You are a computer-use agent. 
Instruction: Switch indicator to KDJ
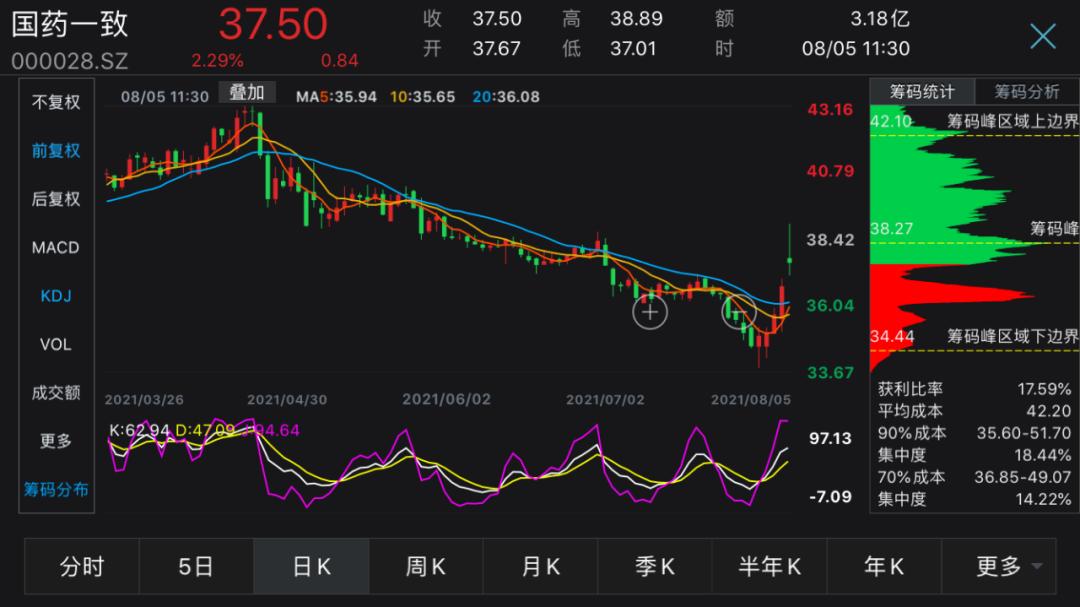click(x=56, y=296)
